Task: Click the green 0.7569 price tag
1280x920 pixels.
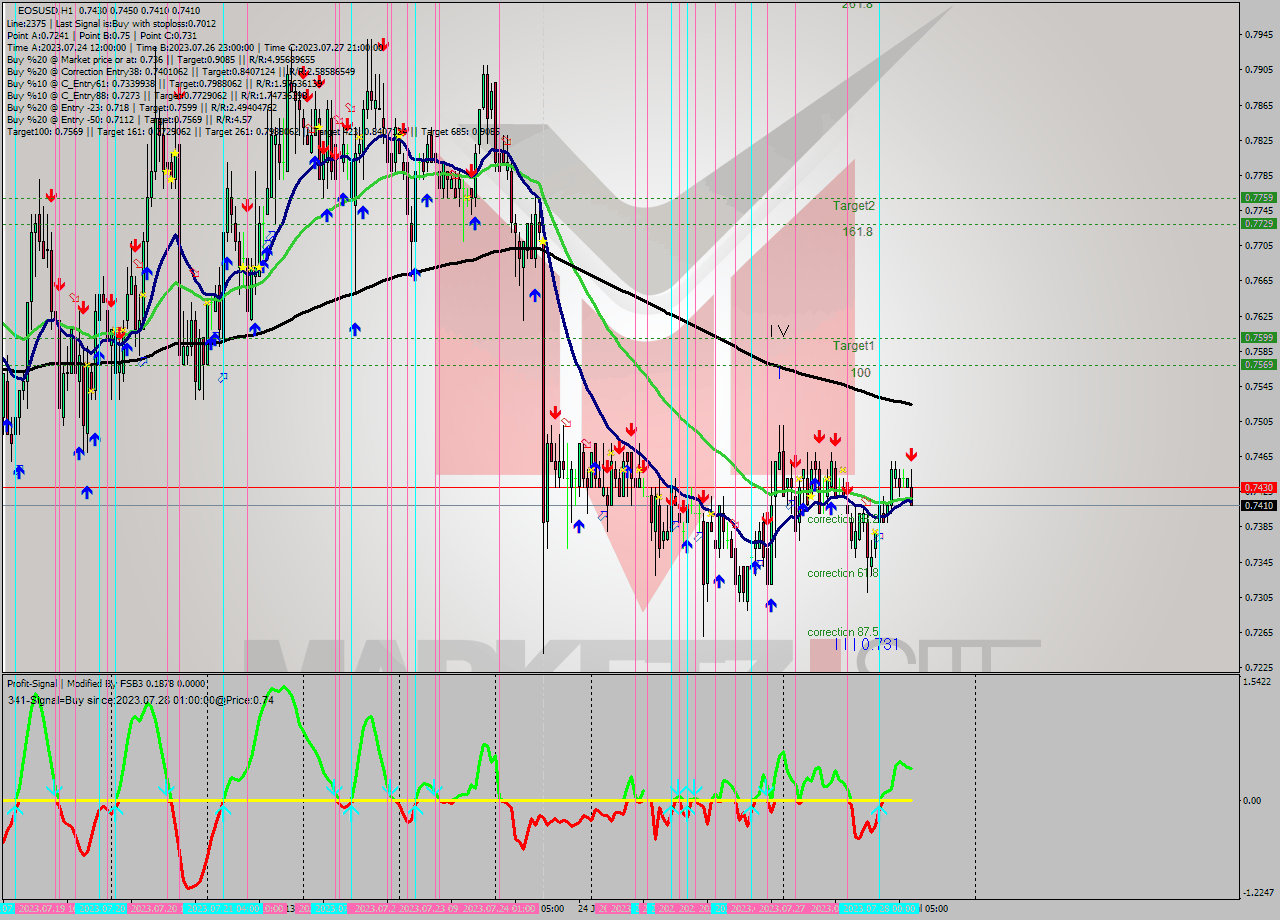Action: 1258,364
